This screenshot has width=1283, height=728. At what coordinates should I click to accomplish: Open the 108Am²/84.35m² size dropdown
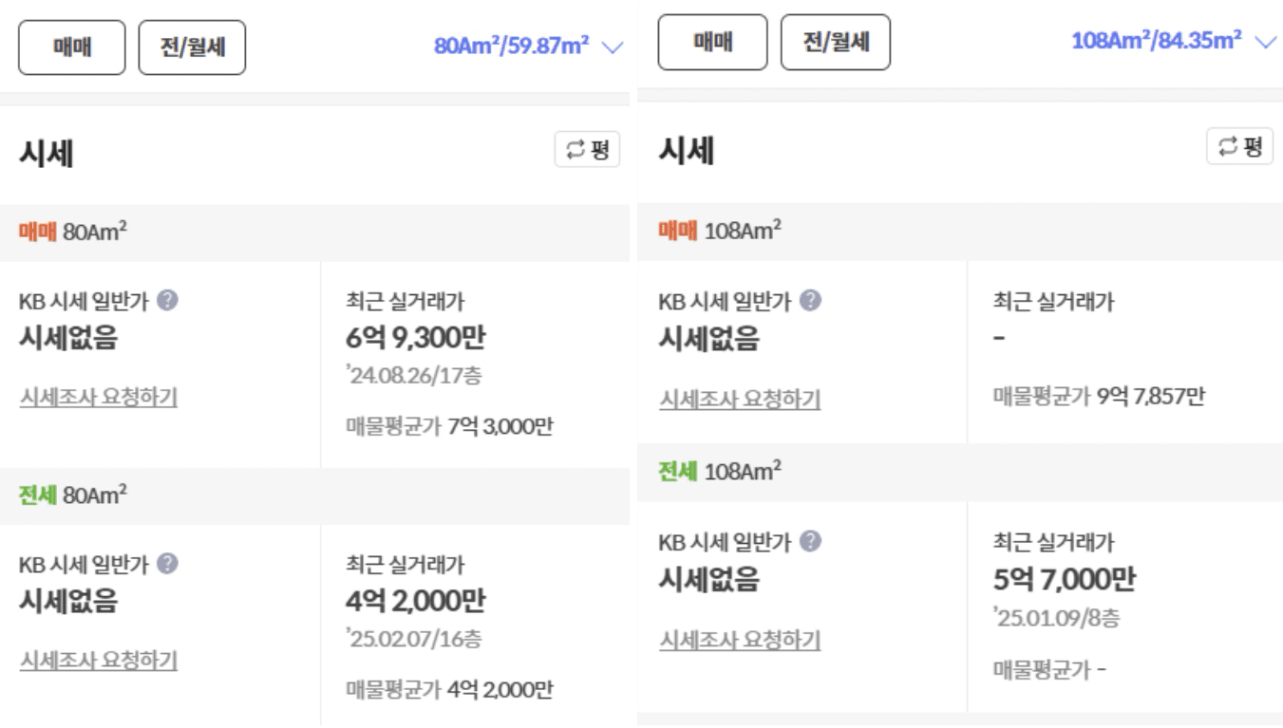point(1173,42)
